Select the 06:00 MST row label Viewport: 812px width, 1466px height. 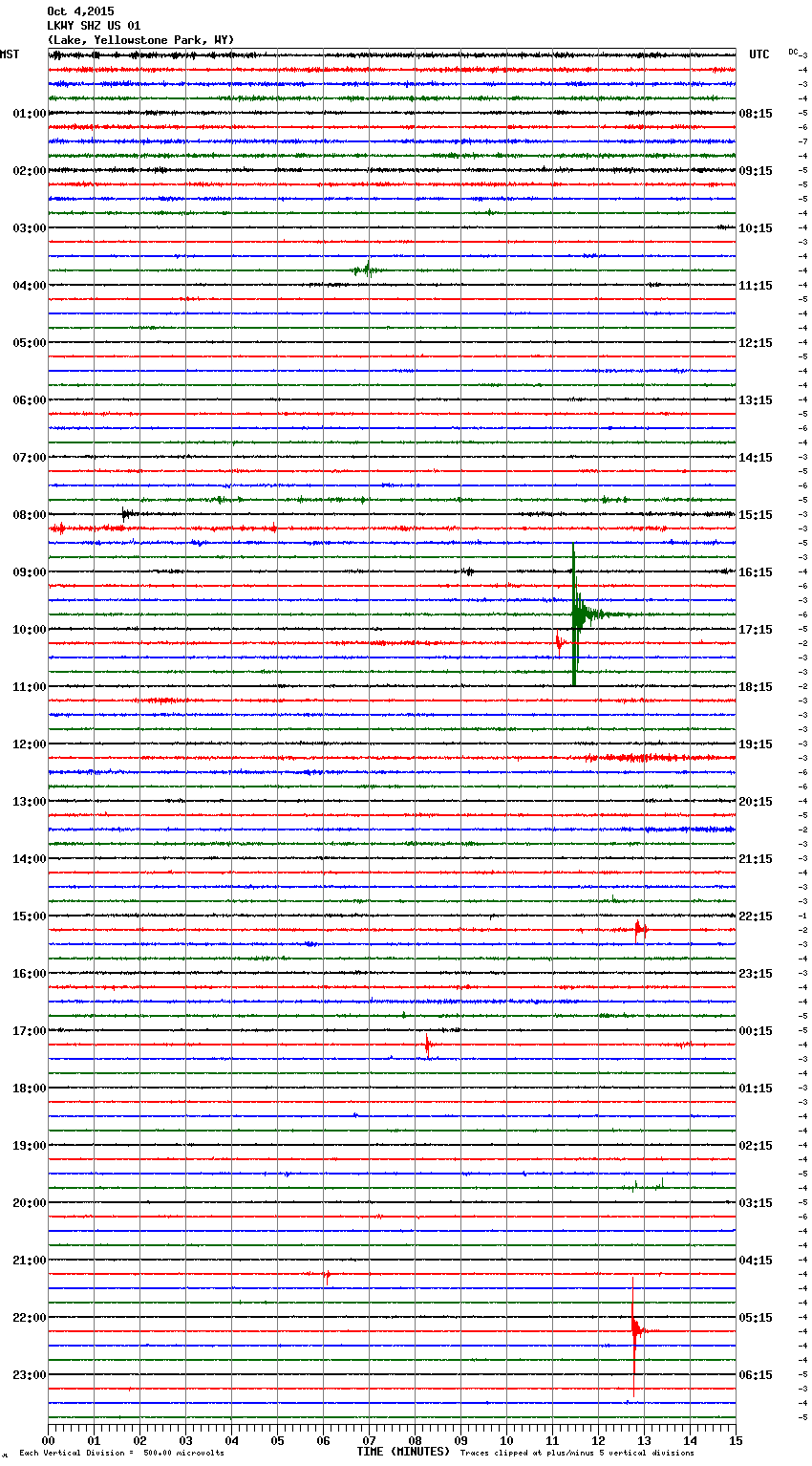coord(30,400)
